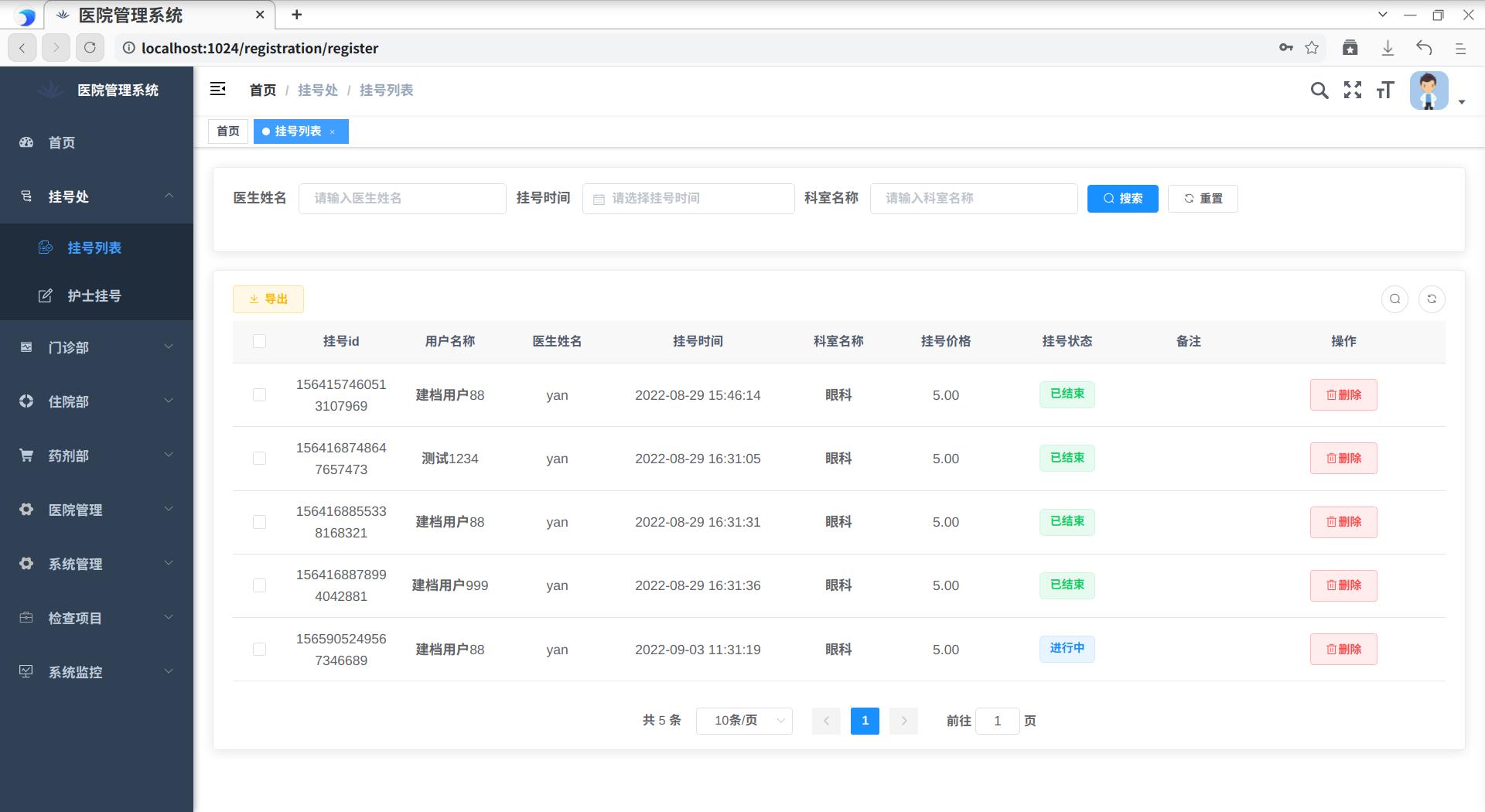
Task: Click the 重置 reset button
Action: pos(1203,199)
